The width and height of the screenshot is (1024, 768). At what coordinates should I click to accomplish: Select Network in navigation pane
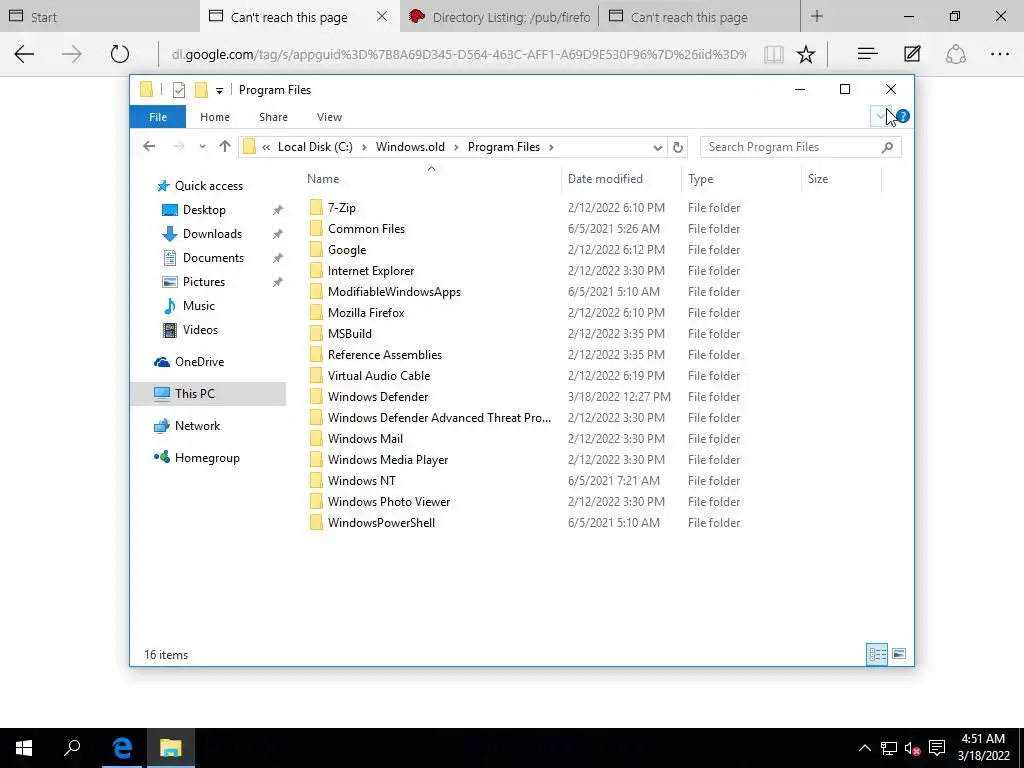coord(197,426)
